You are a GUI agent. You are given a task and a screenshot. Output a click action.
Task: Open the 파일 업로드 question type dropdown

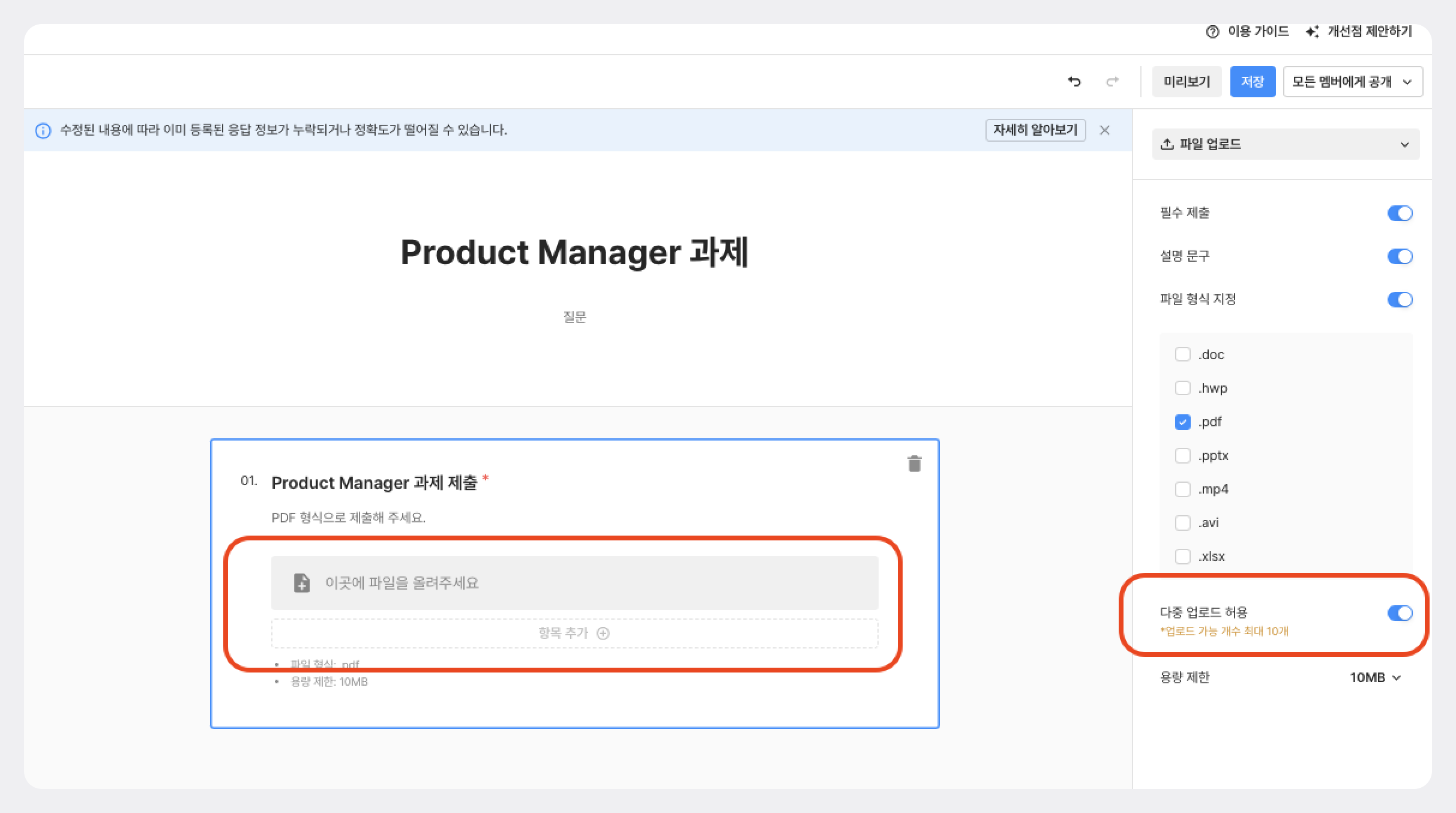(1286, 144)
